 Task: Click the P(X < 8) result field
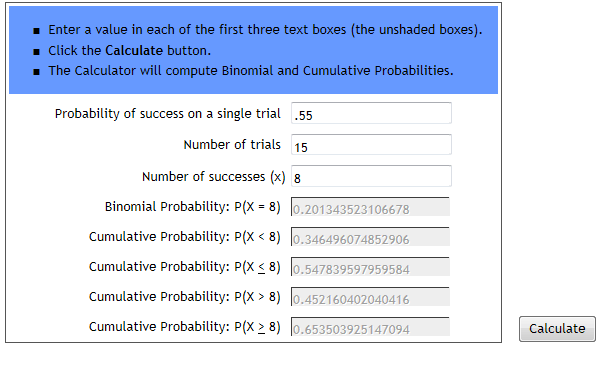point(370,237)
